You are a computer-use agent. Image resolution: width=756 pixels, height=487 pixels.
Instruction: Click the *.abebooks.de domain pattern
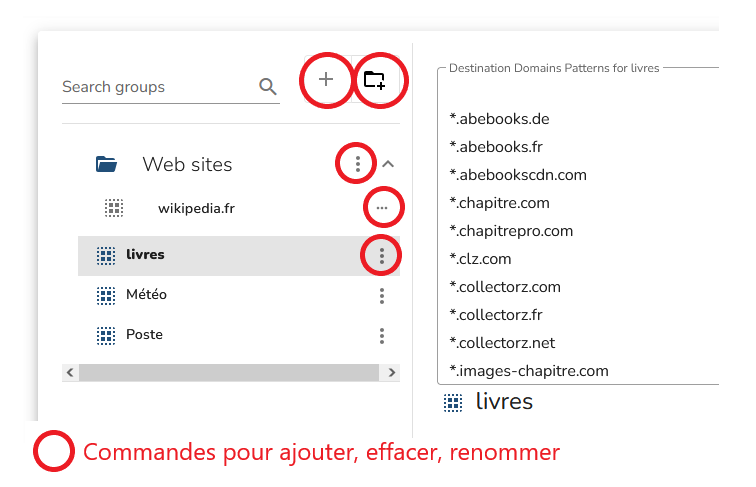point(499,119)
